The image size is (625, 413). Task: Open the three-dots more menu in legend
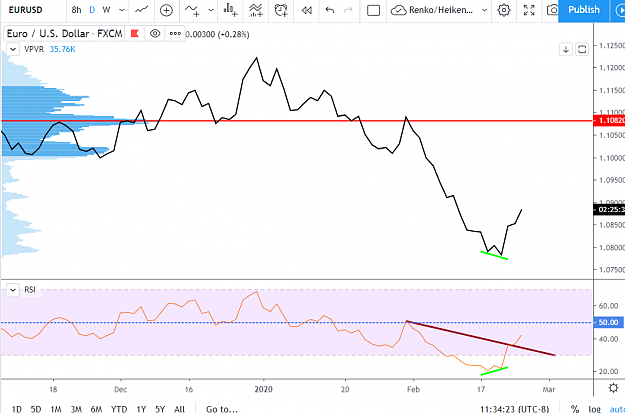coord(175,34)
